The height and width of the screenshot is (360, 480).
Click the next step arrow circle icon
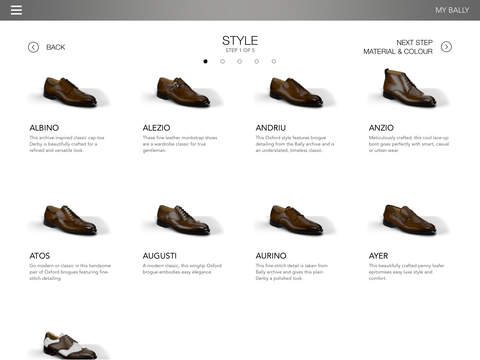(x=446, y=47)
